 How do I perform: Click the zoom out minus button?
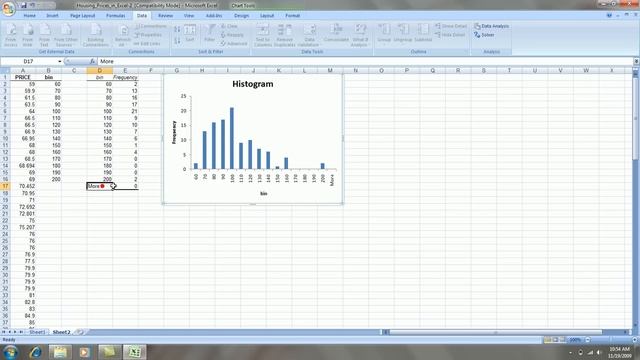coord(588,340)
